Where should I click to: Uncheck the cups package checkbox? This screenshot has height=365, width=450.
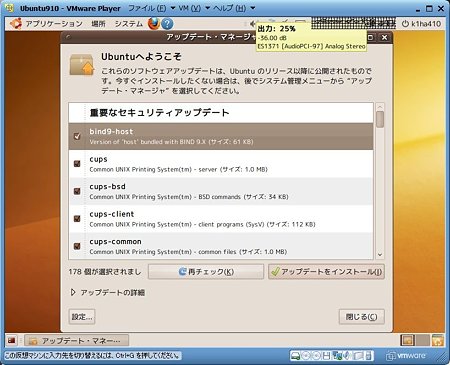tap(77, 164)
